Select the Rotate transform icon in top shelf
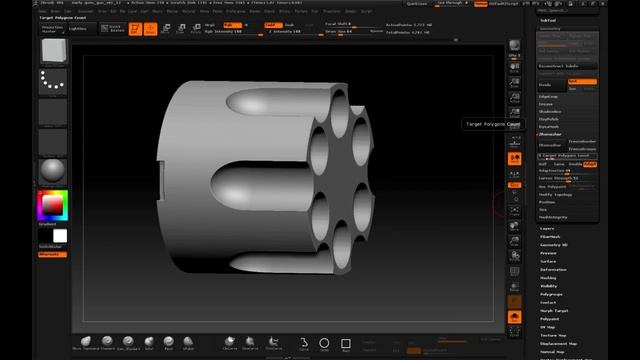640x360 pixels. (196, 29)
